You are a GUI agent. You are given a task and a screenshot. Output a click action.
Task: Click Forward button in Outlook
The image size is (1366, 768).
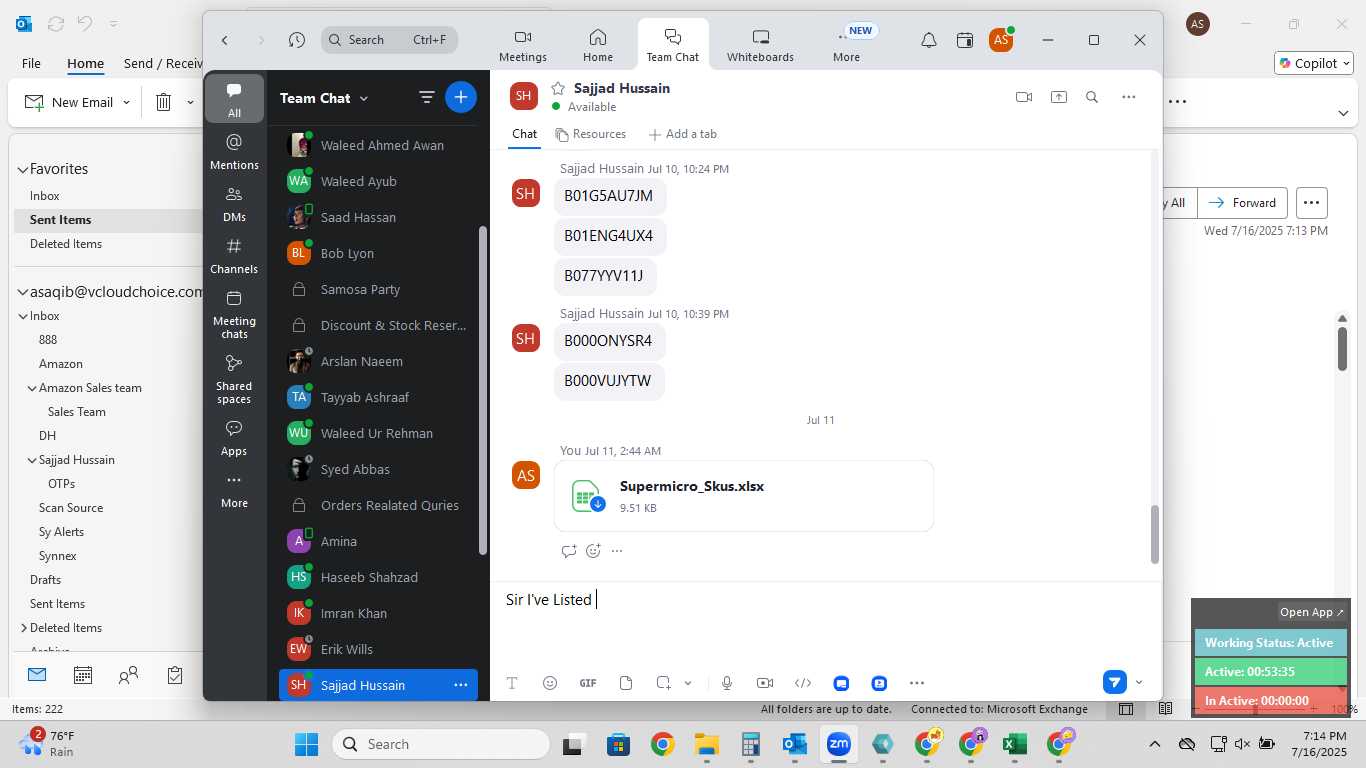tap(1243, 203)
